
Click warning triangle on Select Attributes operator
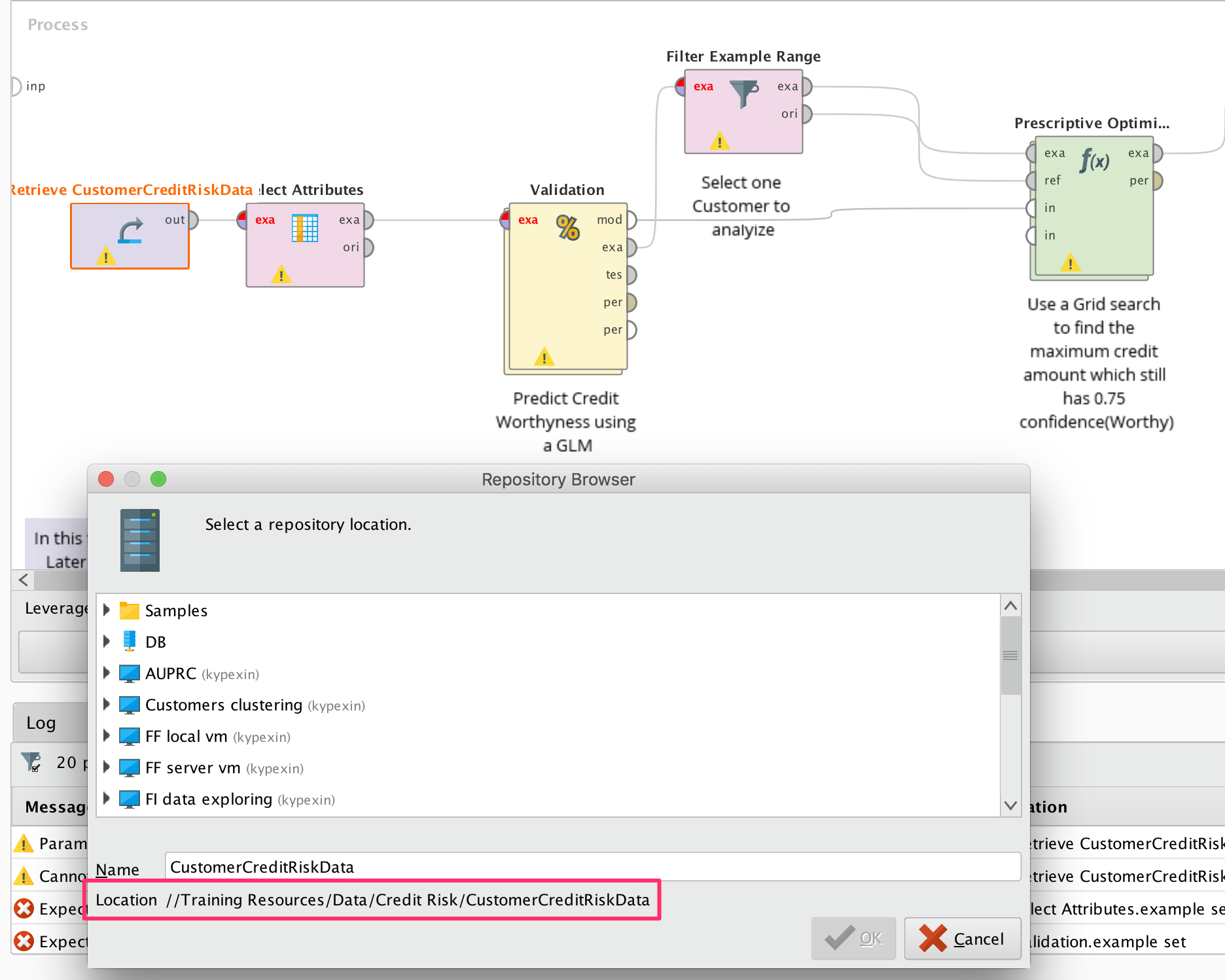tap(281, 274)
